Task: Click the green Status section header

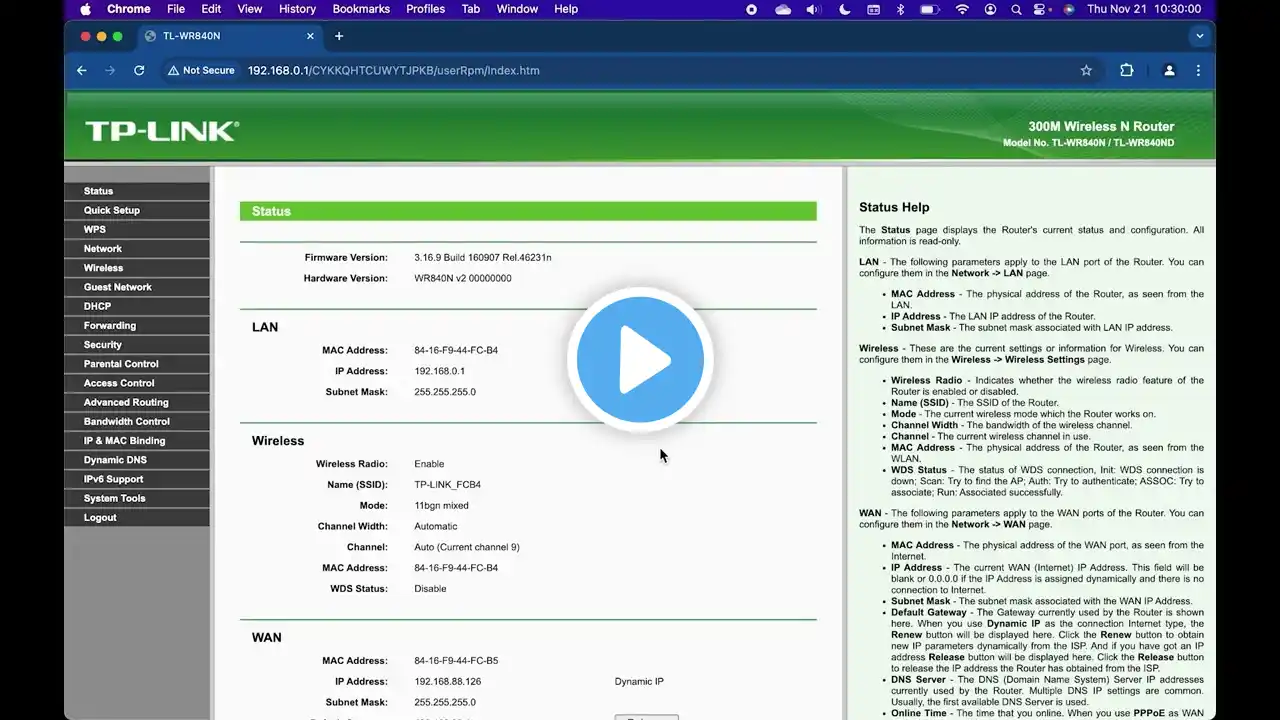Action: tap(528, 211)
